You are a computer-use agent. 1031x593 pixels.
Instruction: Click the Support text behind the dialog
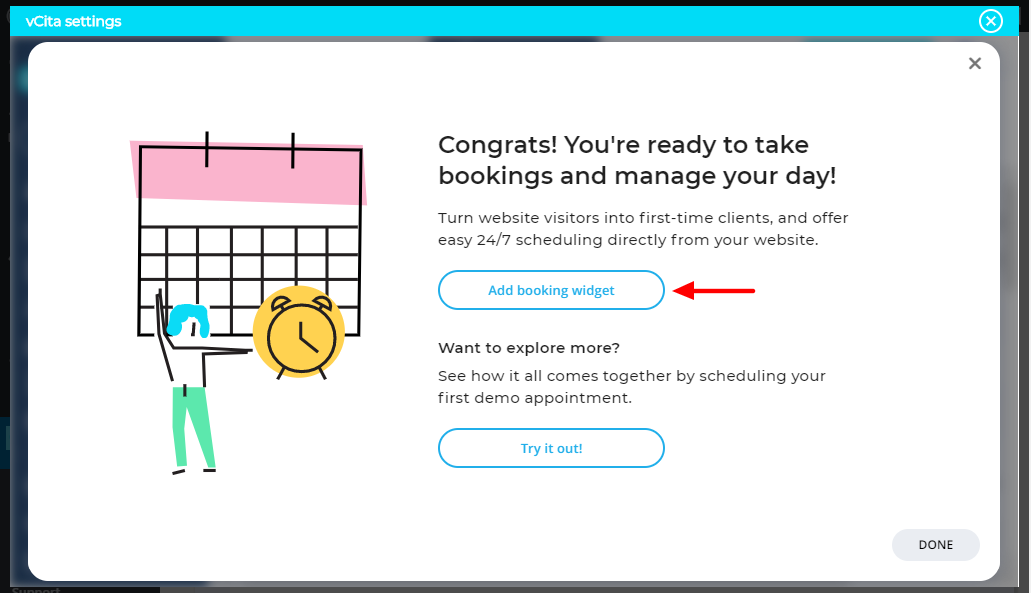(x=36, y=589)
